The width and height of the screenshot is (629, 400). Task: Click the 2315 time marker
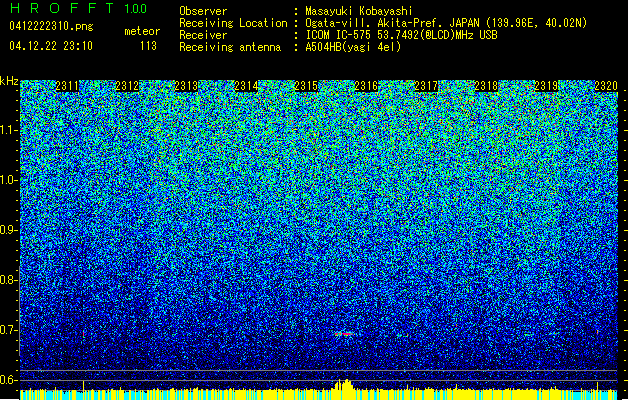click(x=306, y=86)
